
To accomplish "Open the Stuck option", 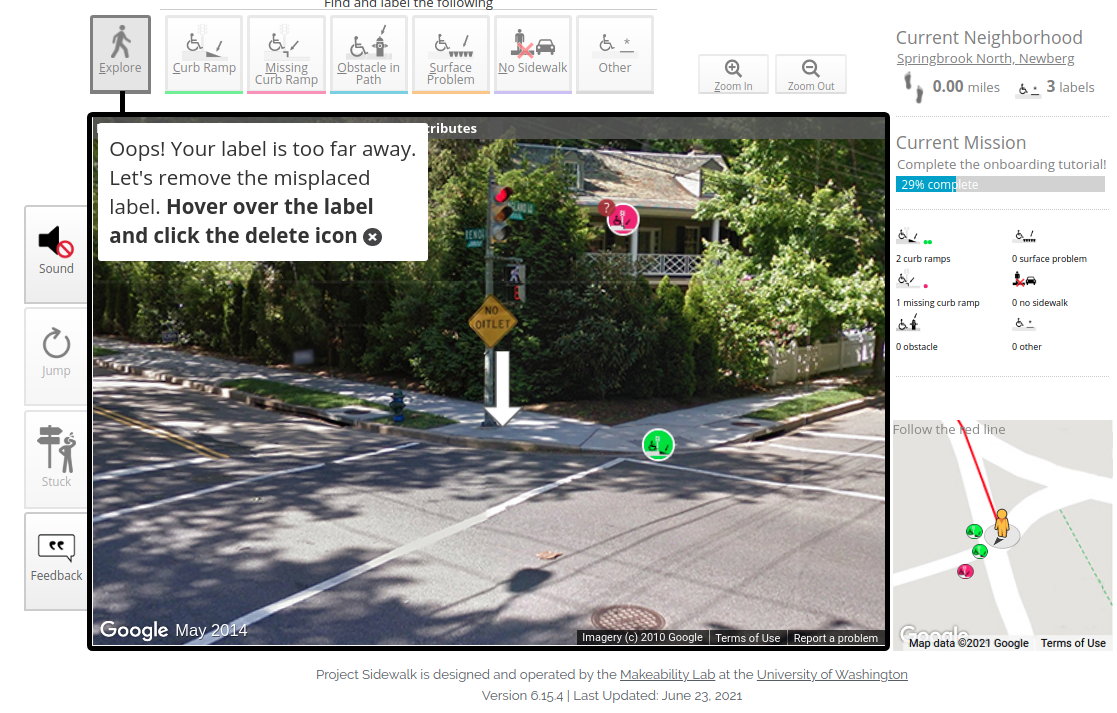I will coord(56,459).
